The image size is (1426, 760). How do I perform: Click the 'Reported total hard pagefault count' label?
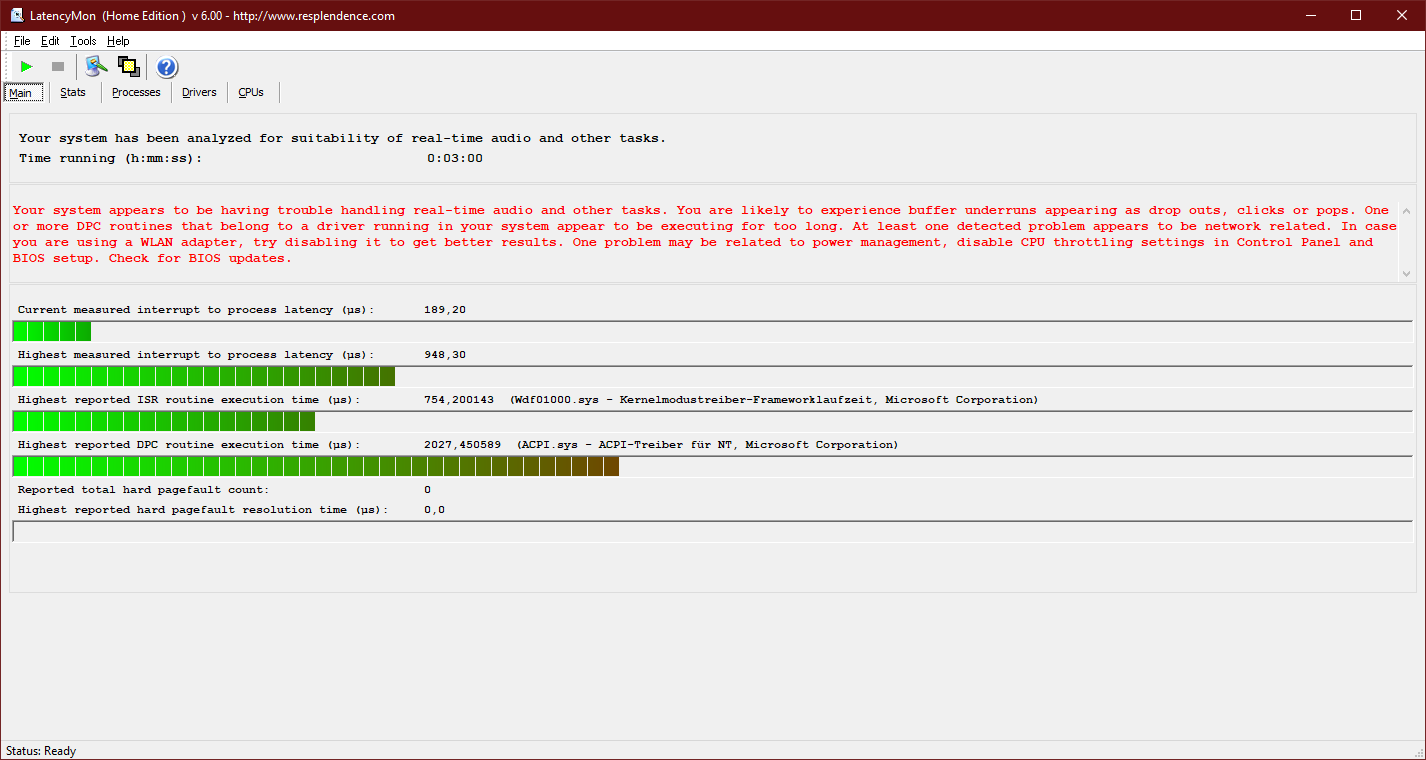tap(143, 490)
